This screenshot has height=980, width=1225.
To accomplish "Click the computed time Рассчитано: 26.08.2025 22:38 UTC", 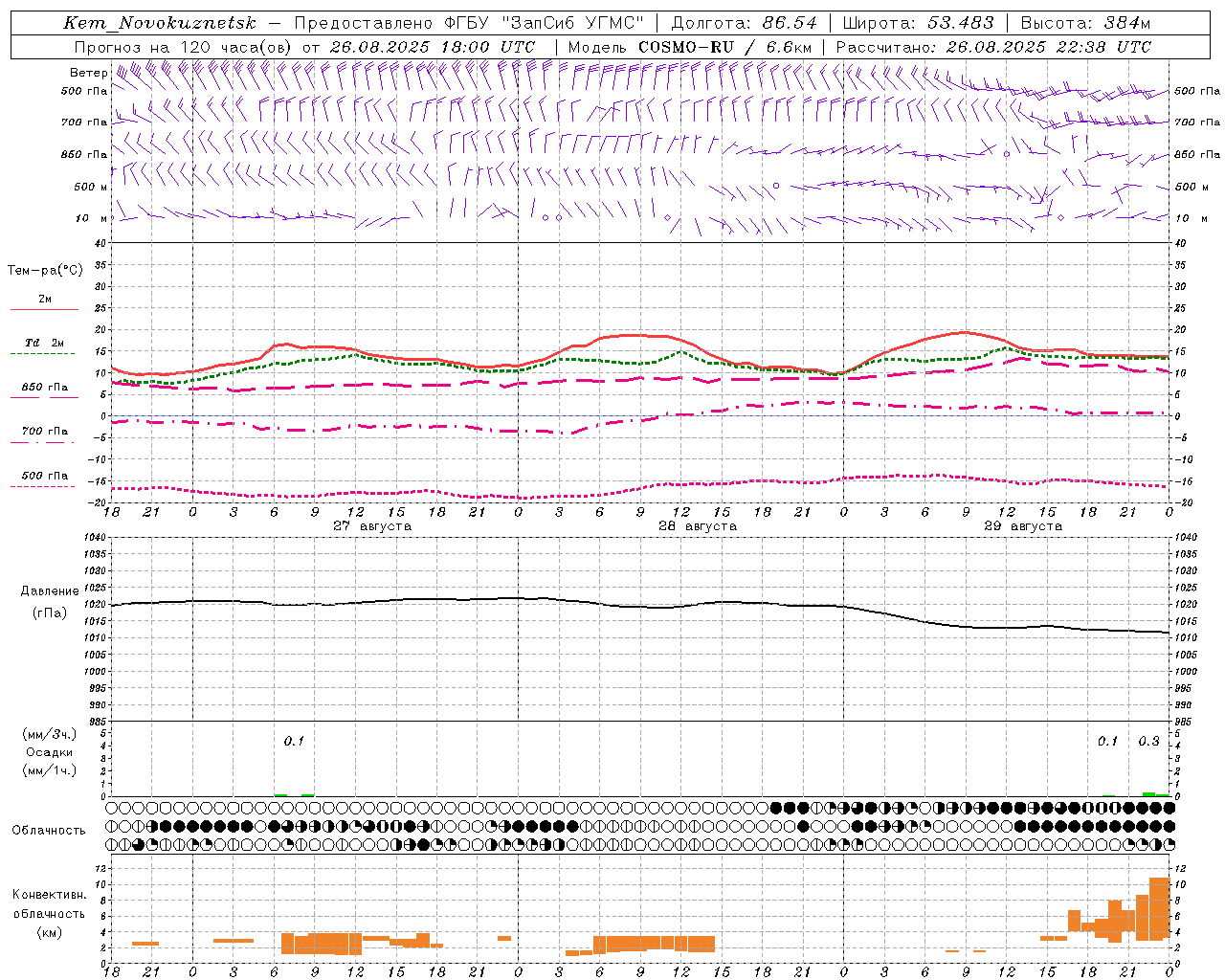I will [x=993, y=47].
